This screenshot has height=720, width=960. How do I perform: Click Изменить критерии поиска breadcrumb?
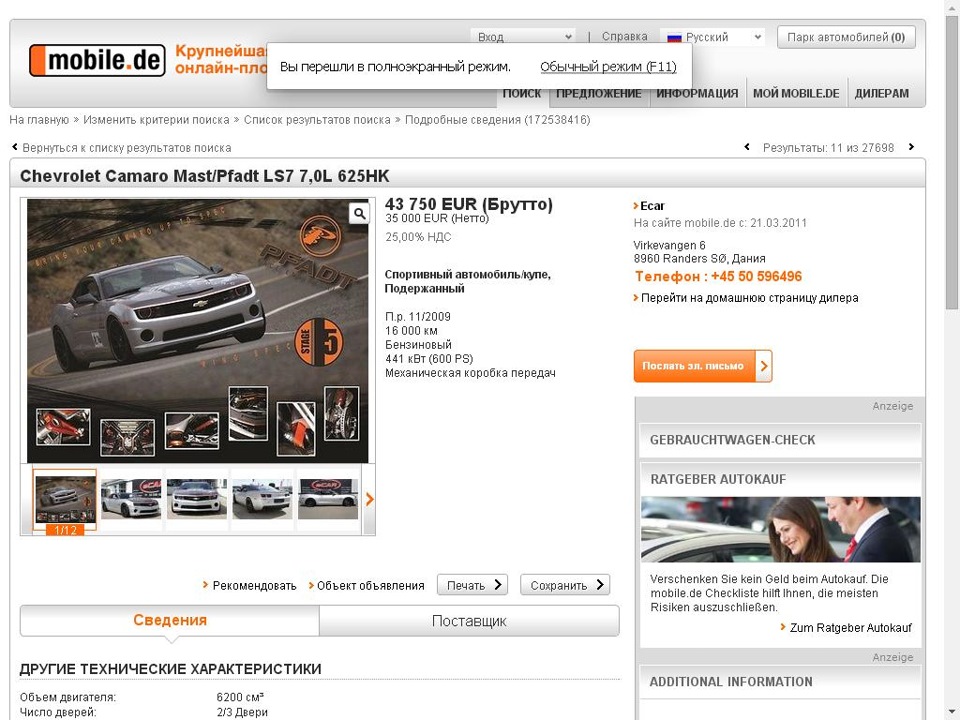tap(156, 120)
